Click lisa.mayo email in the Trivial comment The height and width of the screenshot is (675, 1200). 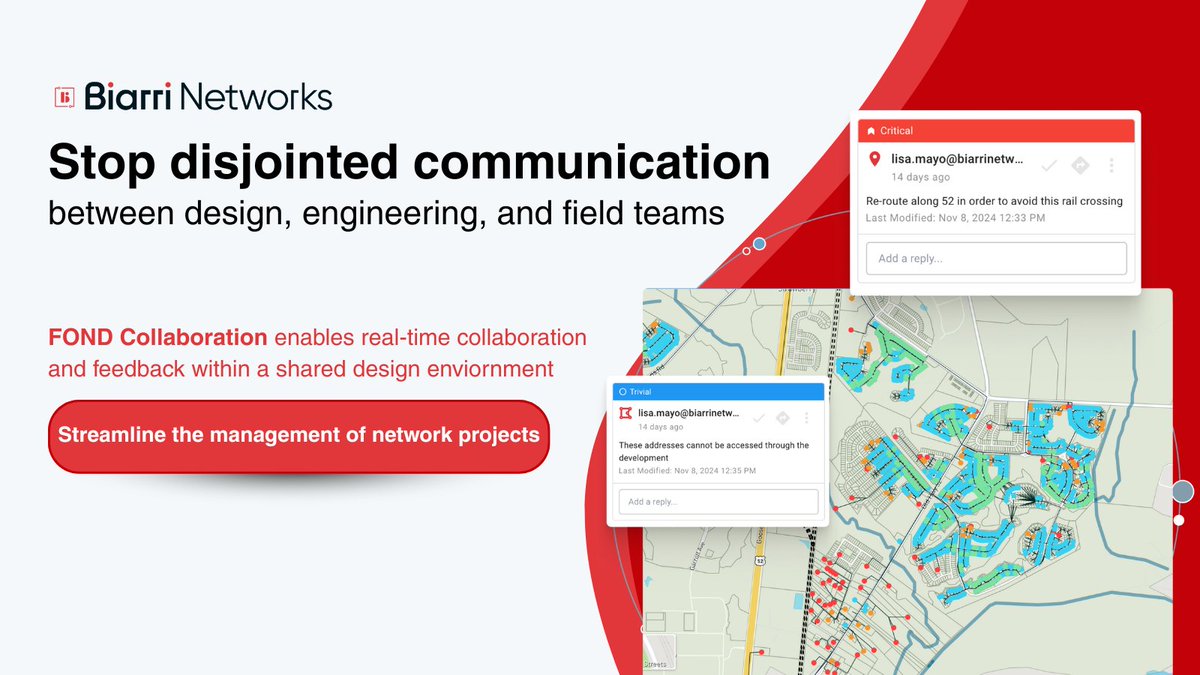689,413
